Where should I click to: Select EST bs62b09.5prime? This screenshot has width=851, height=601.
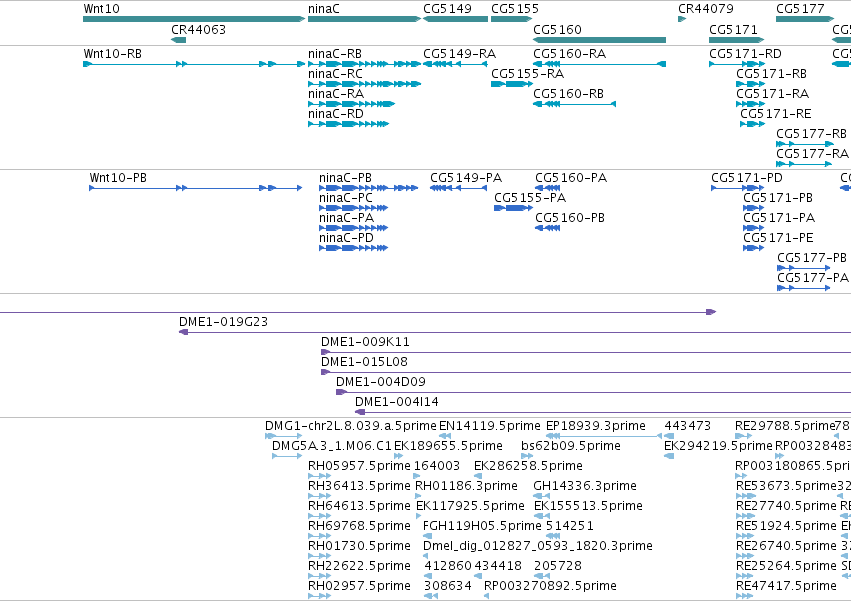point(527,456)
